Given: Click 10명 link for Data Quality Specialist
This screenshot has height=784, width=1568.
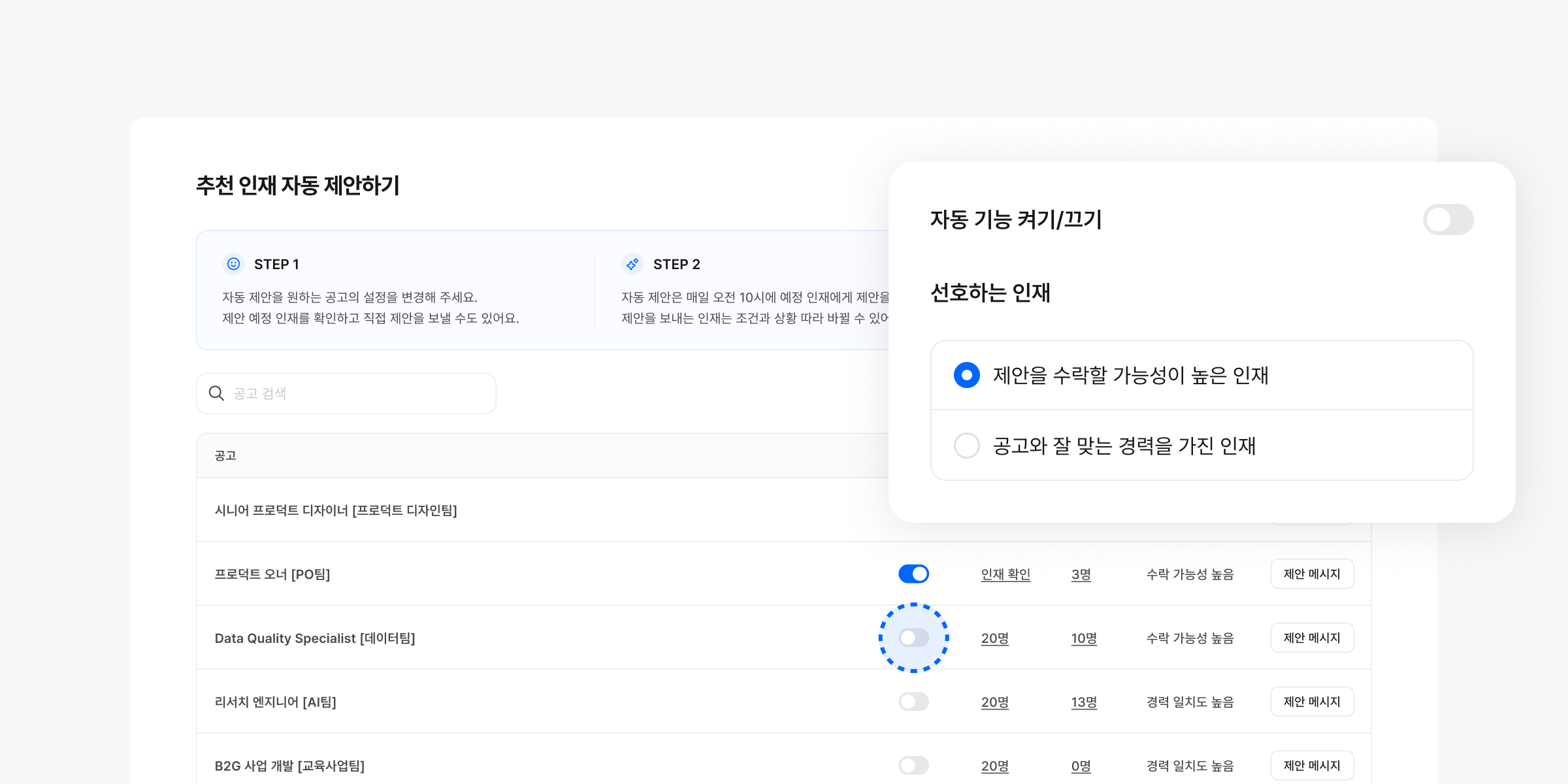Looking at the screenshot, I should point(1084,638).
